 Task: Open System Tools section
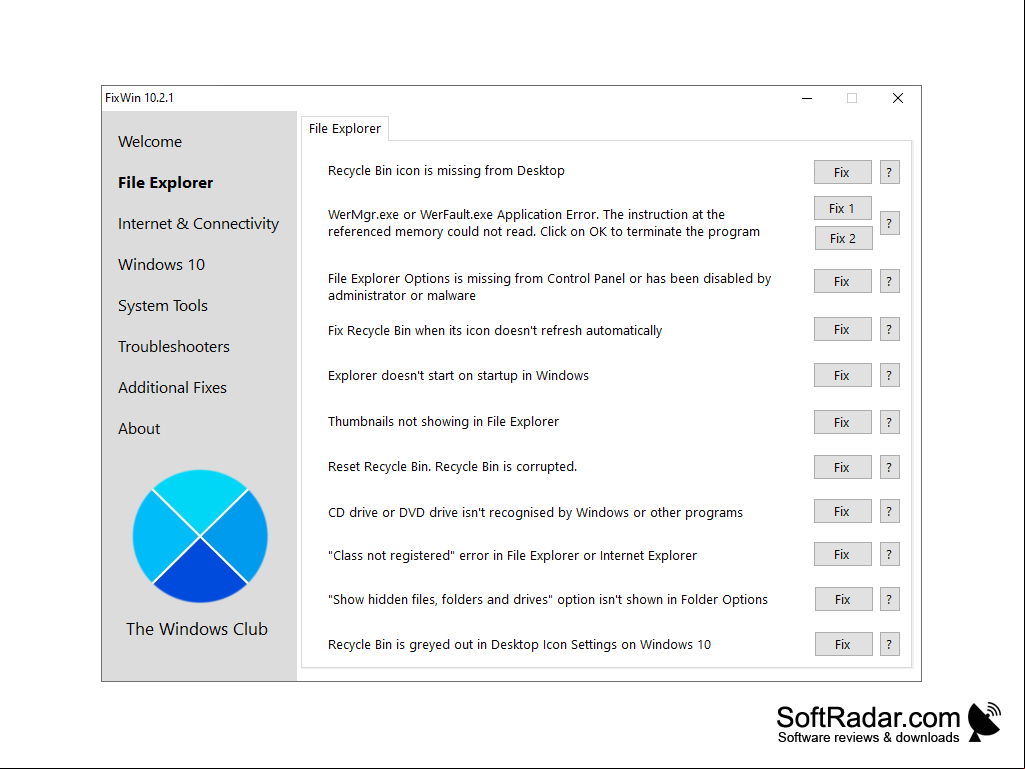[163, 305]
